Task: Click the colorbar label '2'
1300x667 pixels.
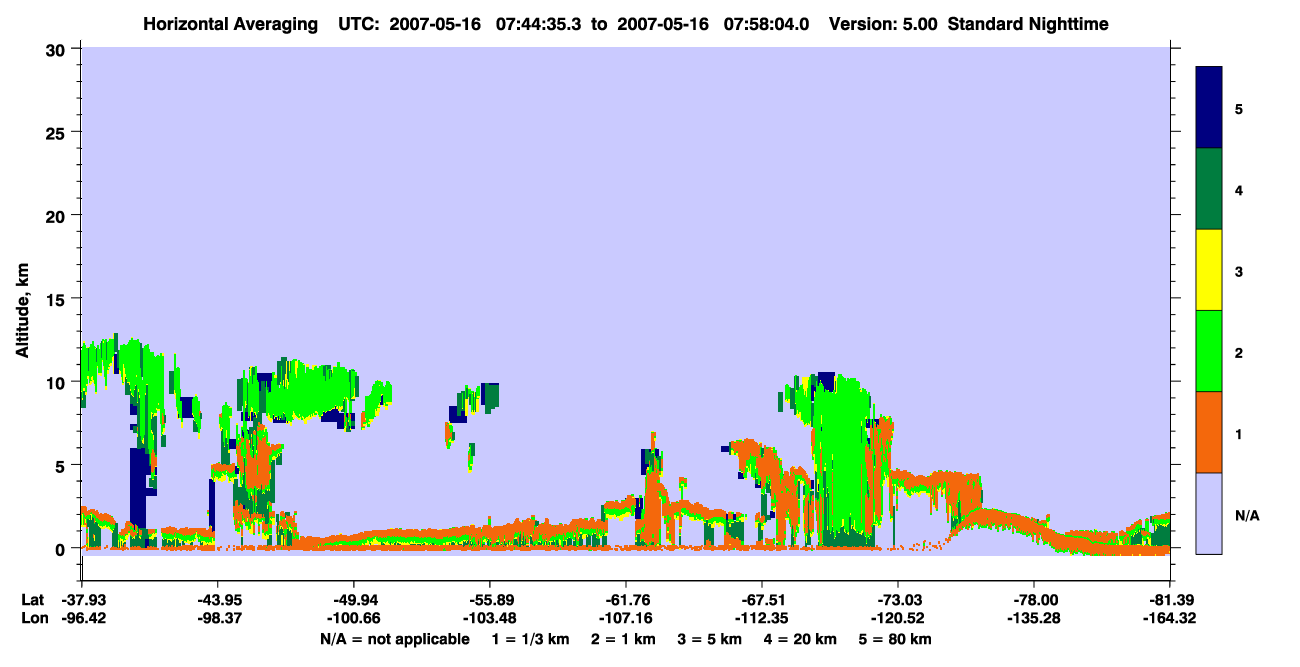Action: point(1239,352)
